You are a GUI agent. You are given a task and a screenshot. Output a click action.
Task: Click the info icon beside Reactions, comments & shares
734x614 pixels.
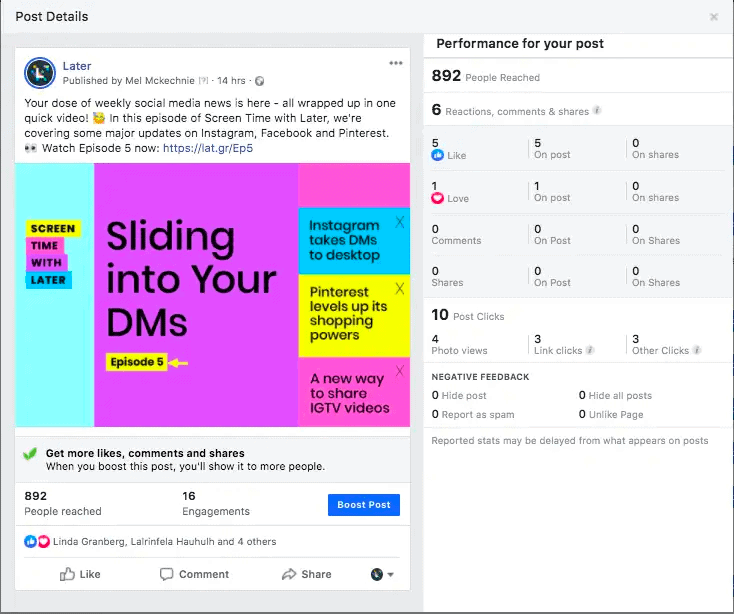pos(597,111)
